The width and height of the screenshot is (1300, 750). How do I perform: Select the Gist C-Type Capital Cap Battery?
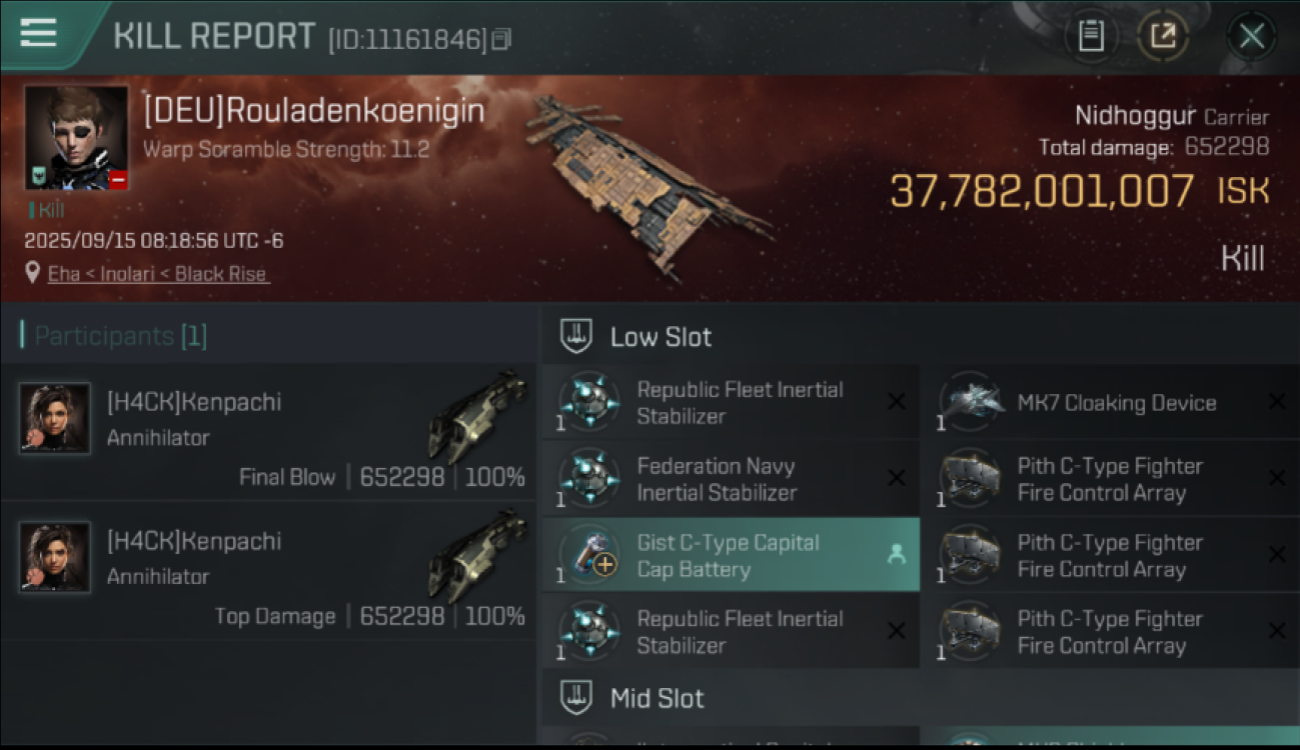pos(730,555)
